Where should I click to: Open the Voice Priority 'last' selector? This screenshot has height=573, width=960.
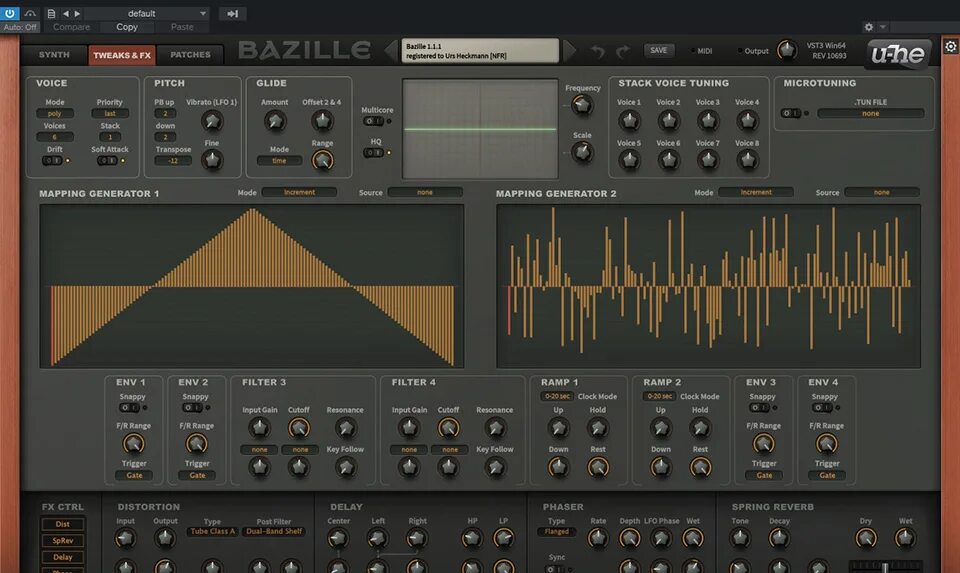tap(110, 113)
